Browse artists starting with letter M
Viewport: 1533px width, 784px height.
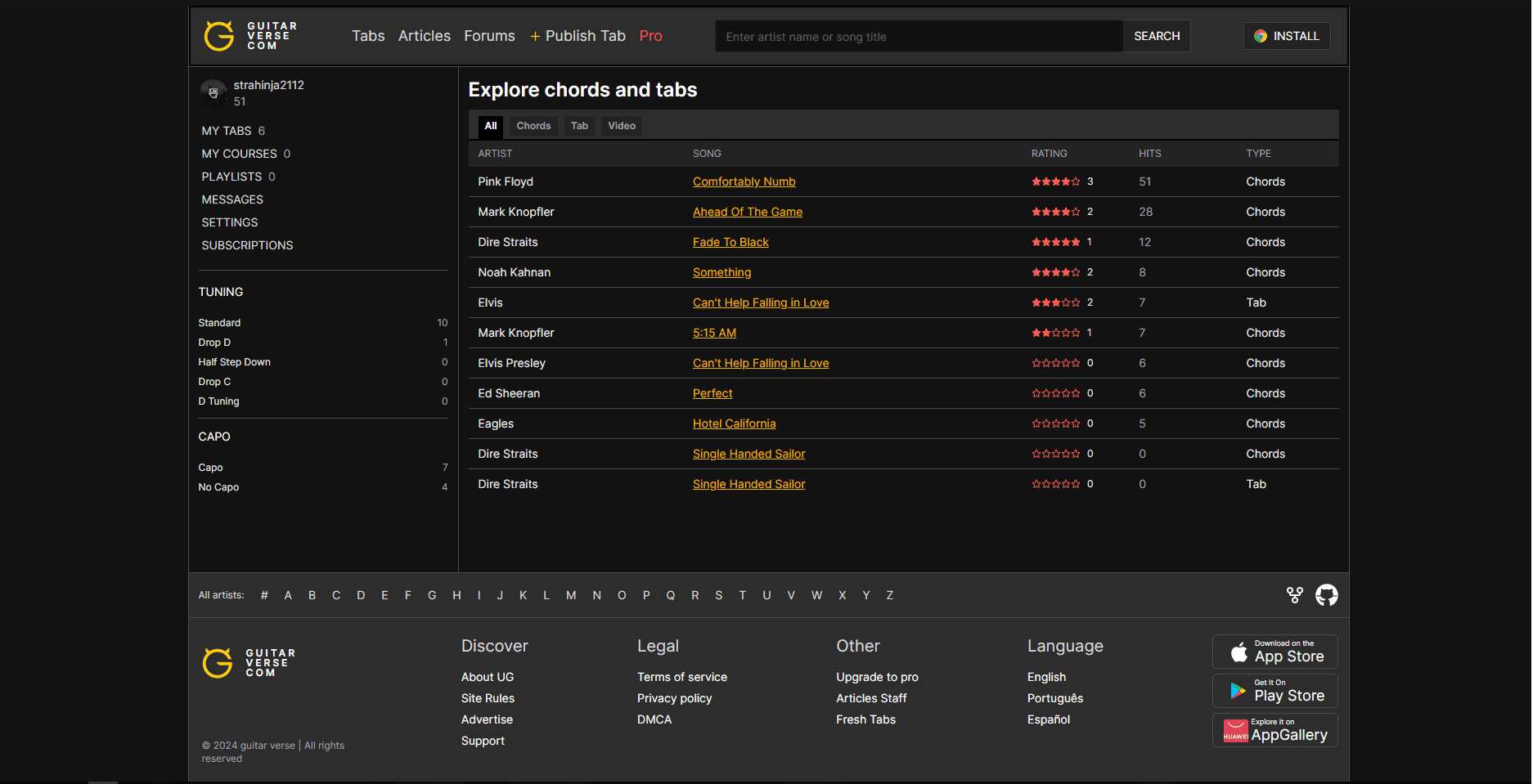(x=571, y=595)
